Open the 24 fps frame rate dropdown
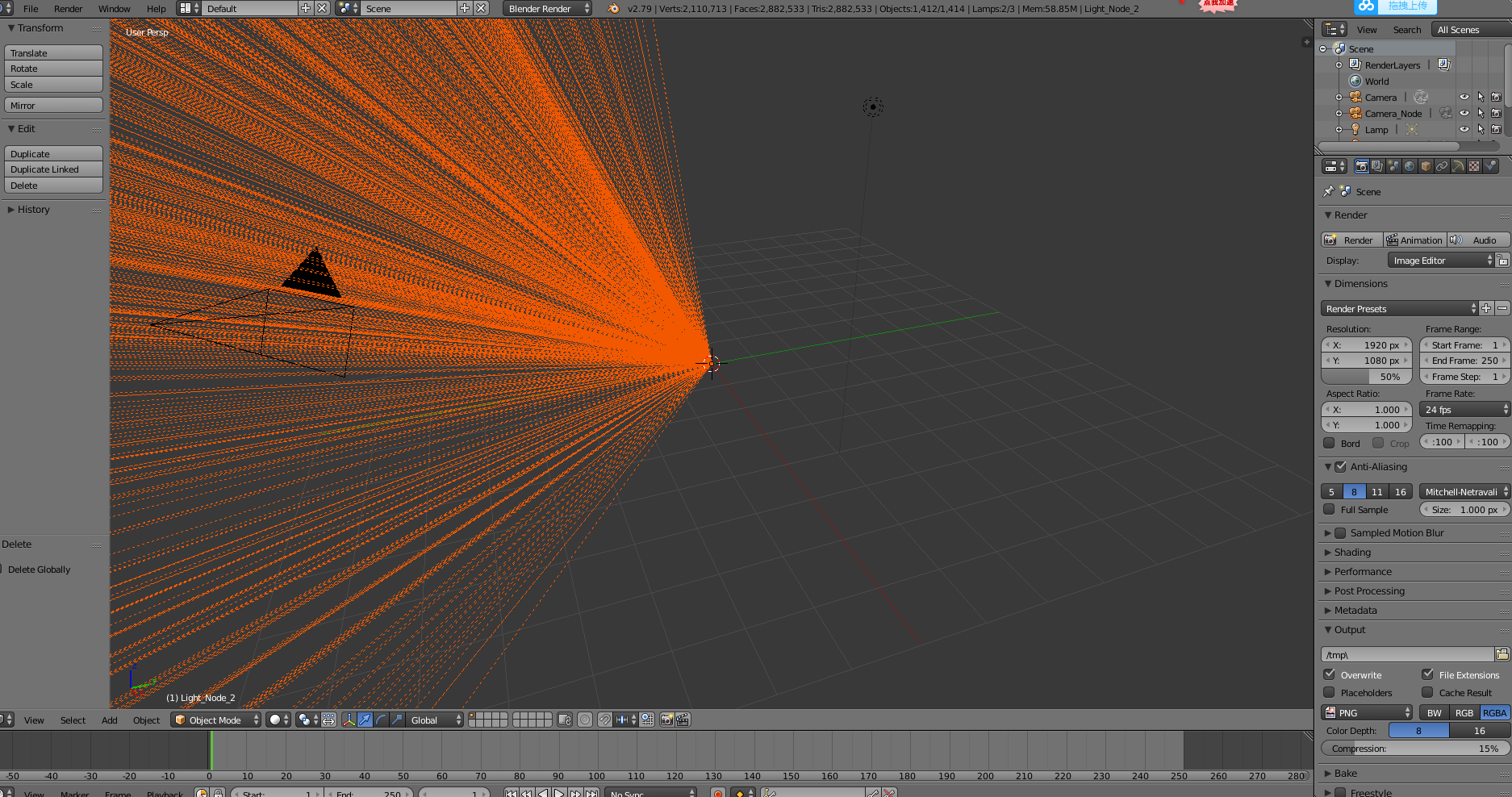 point(1464,409)
